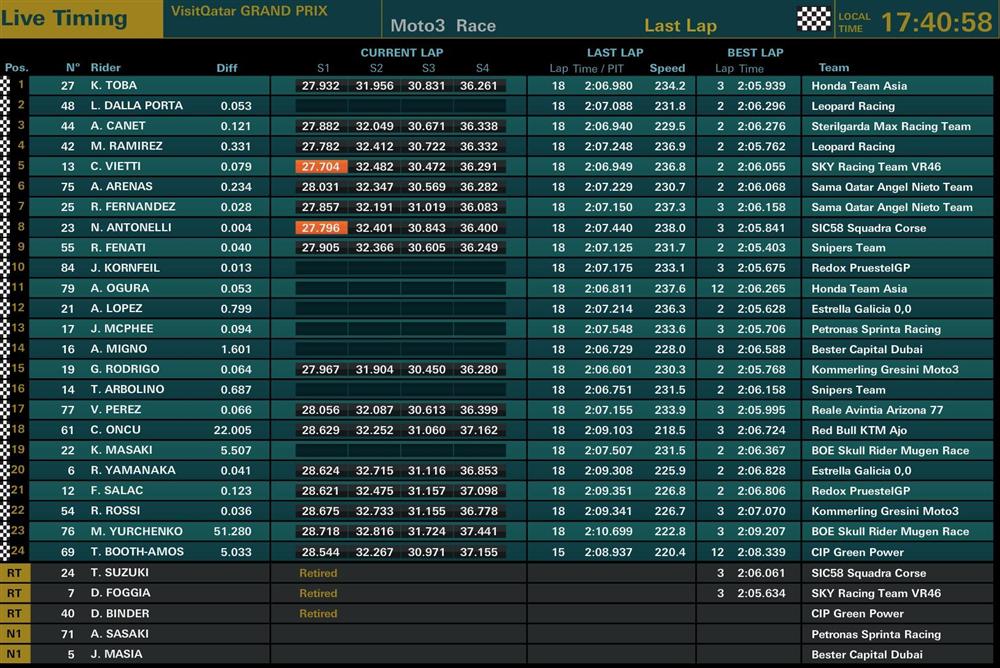Click the Retired status for D. BINDER

(318, 614)
